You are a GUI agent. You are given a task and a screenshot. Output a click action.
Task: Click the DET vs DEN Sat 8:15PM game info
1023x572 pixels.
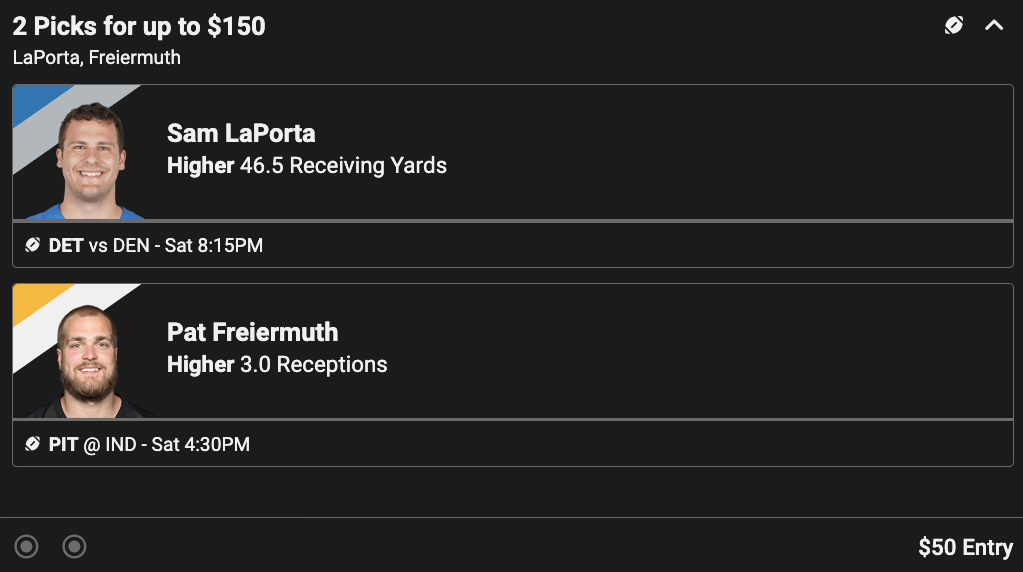156,245
